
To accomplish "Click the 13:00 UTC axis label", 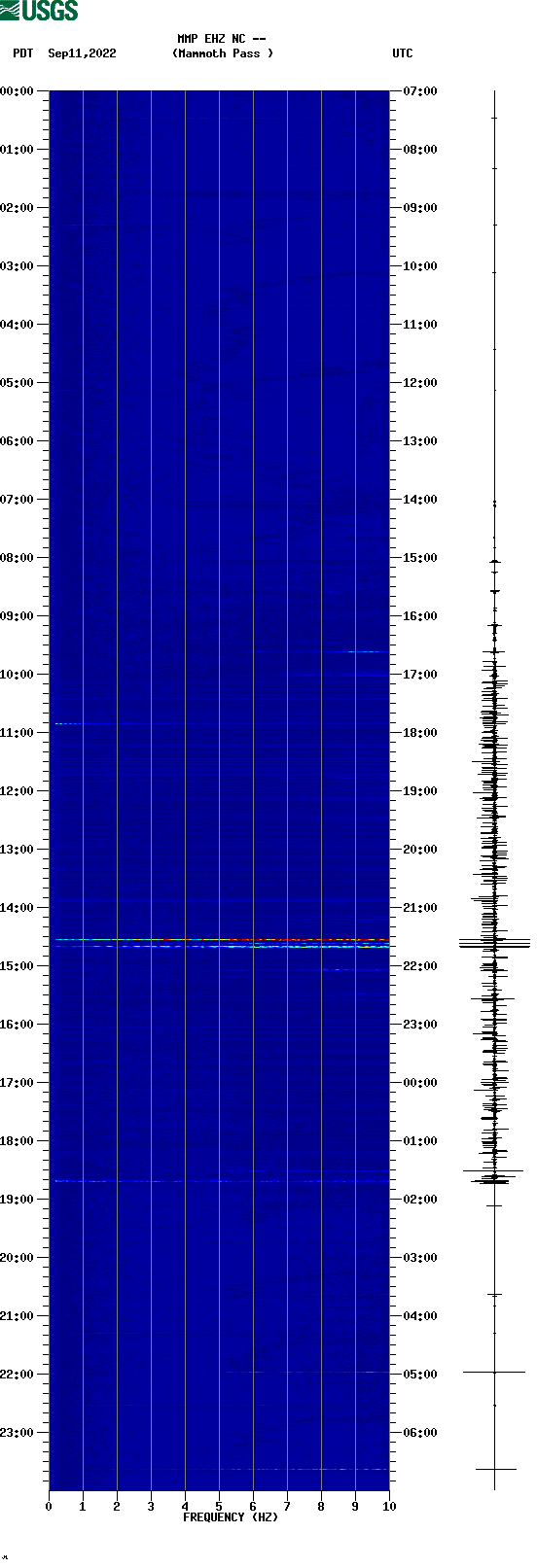I will click(x=420, y=441).
